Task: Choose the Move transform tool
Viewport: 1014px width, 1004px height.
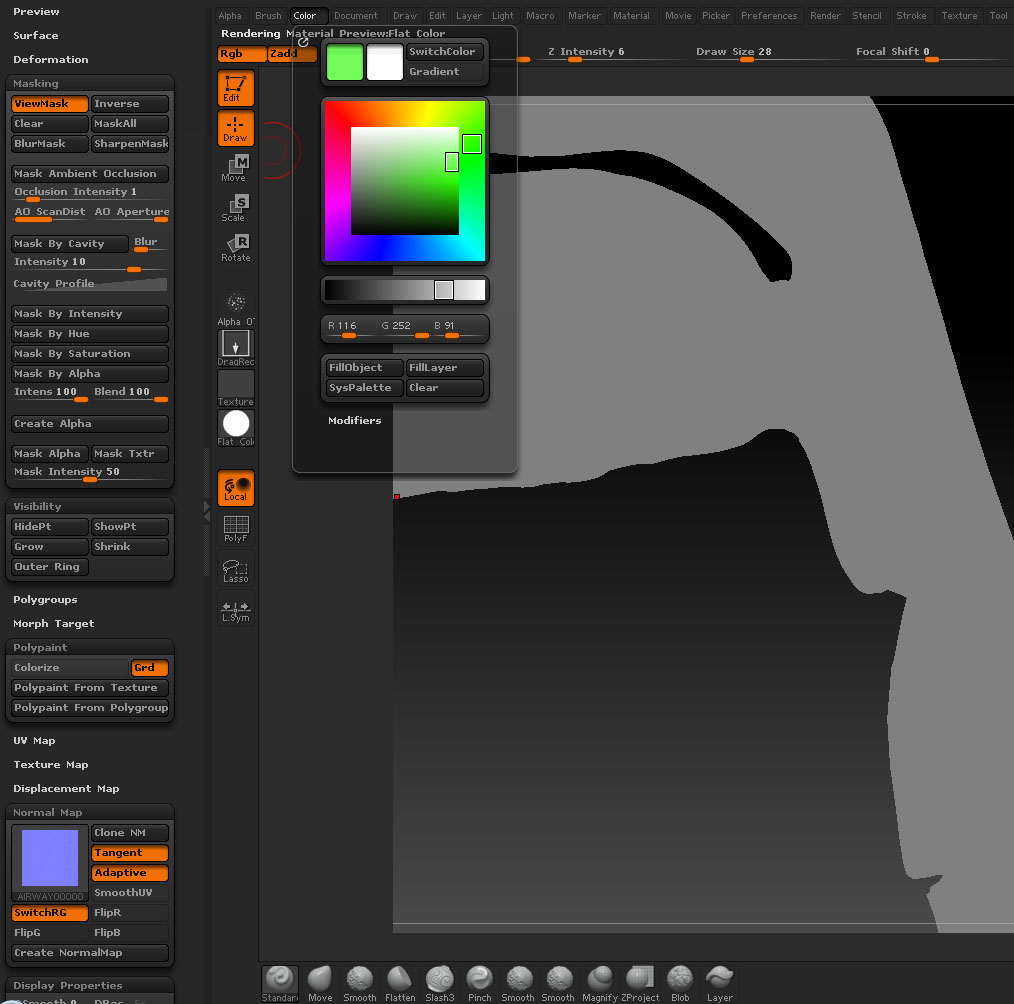Action: tap(235, 168)
